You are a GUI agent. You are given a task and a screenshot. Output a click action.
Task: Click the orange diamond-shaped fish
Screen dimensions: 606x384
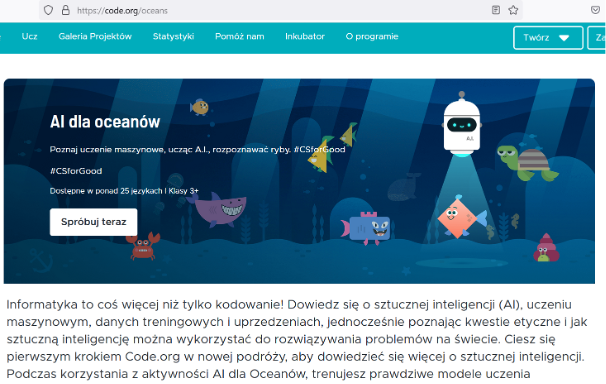click(461, 217)
